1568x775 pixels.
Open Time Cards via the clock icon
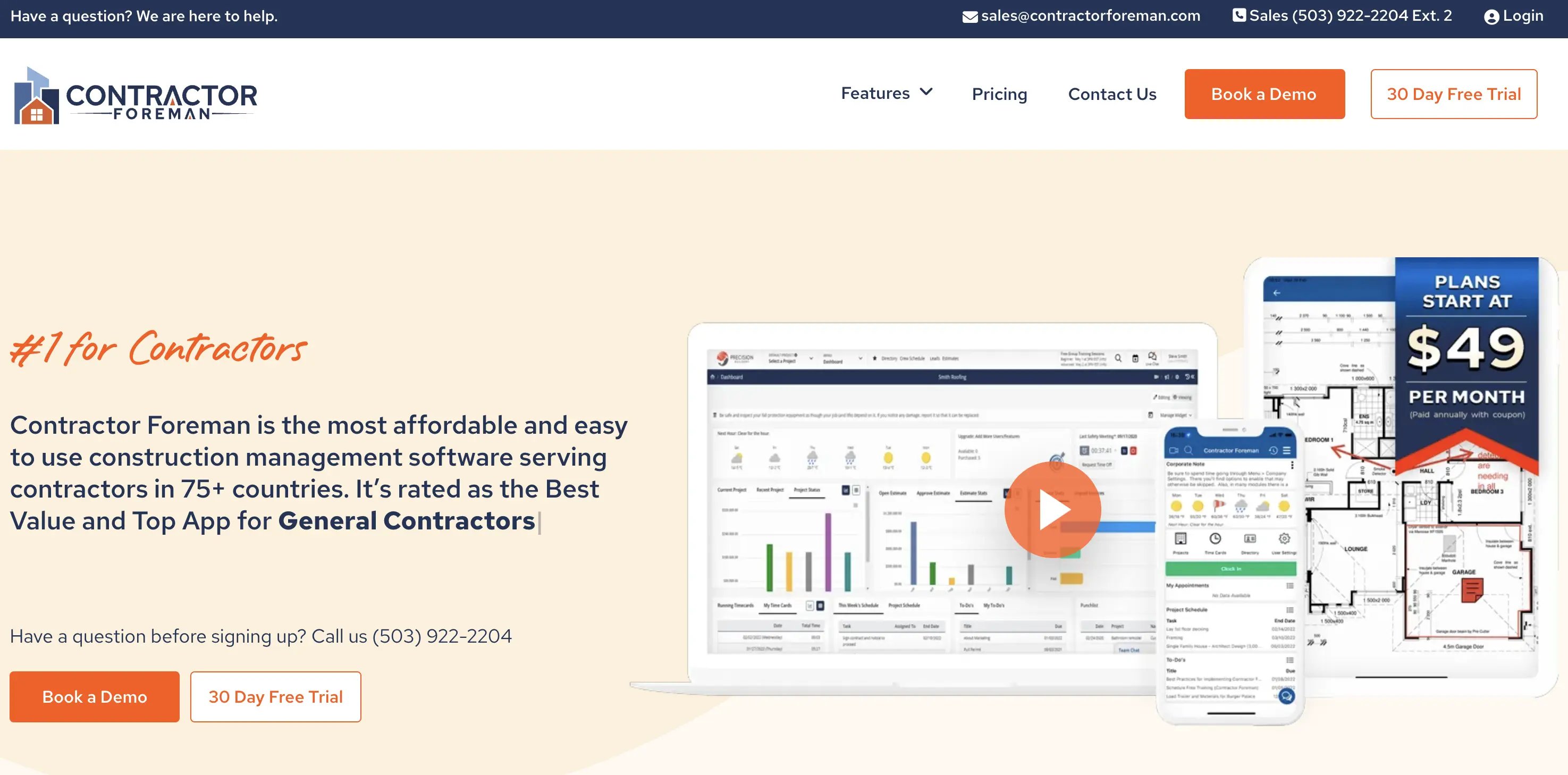point(1216,538)
